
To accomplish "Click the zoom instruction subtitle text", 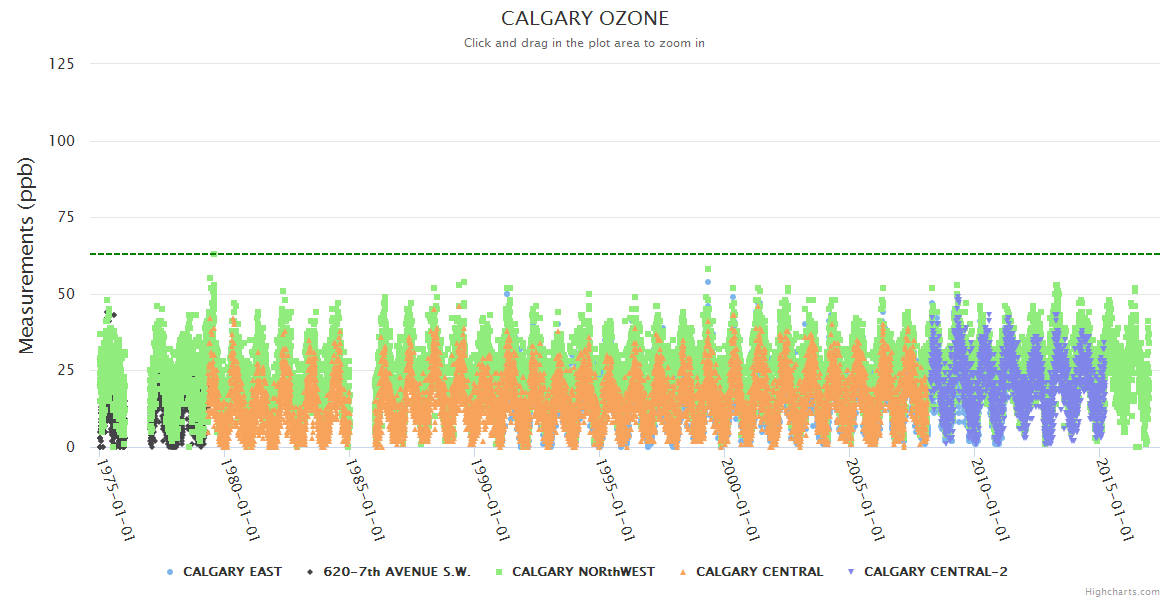I will coord(585,43).
